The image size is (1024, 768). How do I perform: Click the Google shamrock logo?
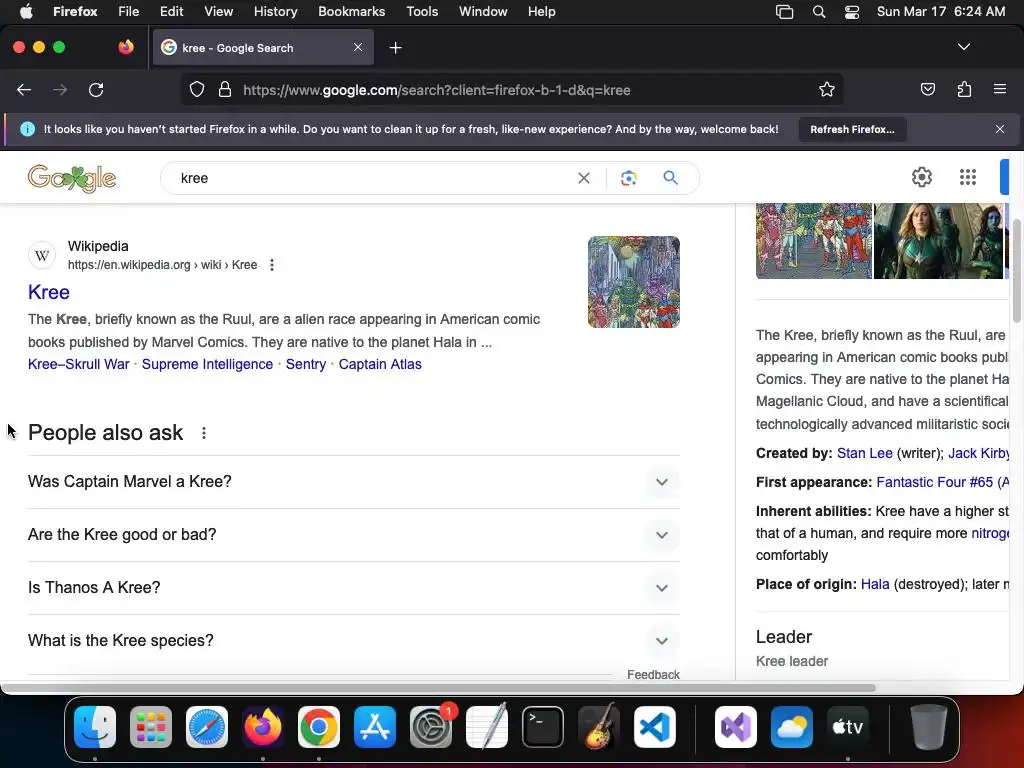pos(72,178)
